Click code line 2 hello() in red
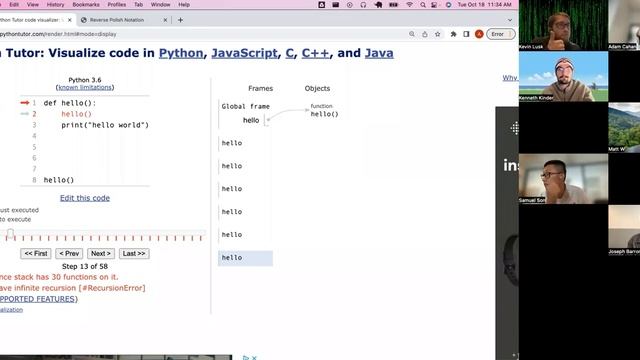The width and height of the screenshot is (640, 360). point(76,114)
